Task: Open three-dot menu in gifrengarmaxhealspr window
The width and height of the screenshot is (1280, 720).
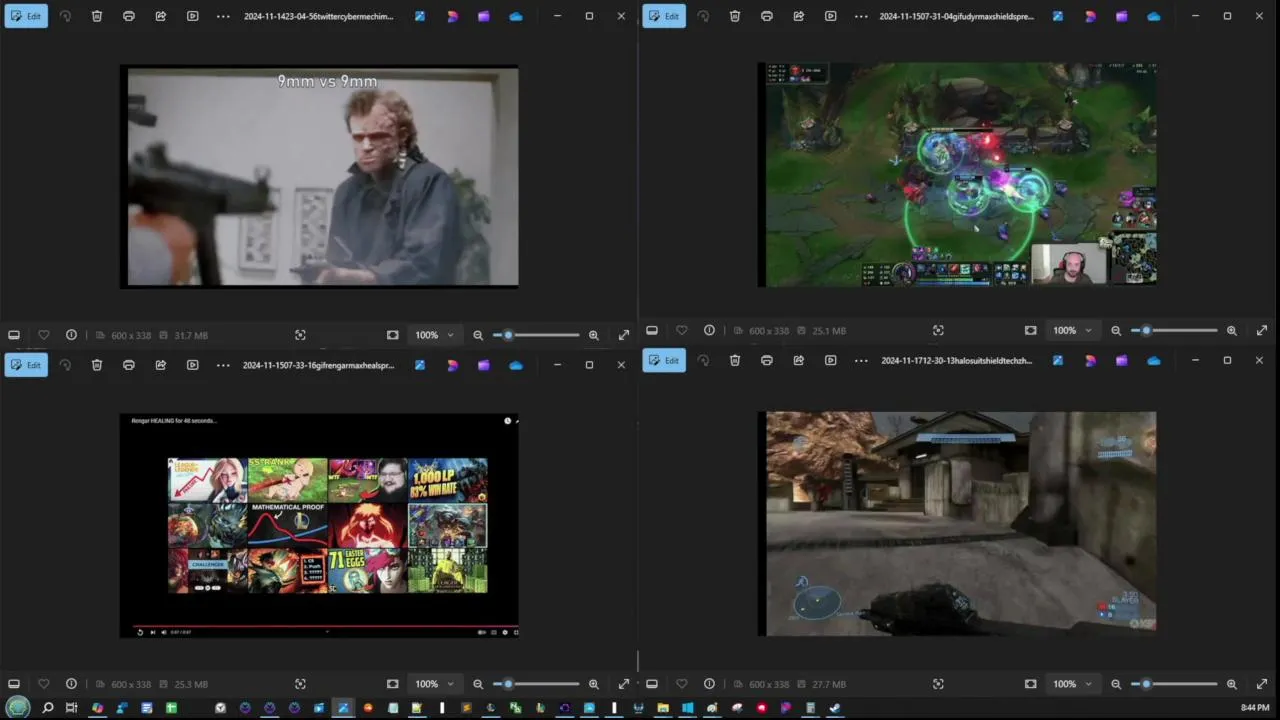Action: (223, 365)
